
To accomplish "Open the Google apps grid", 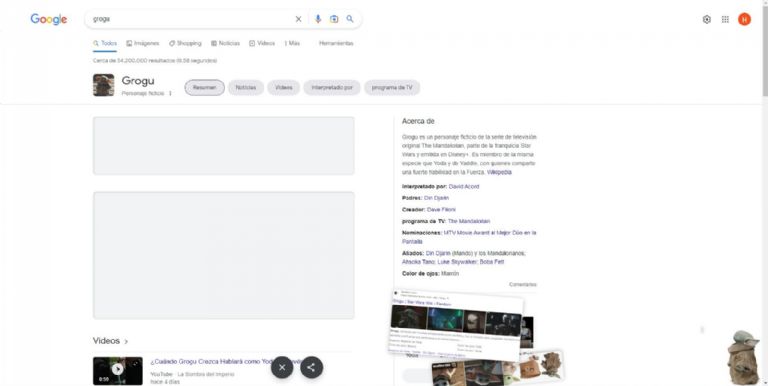I will tap(725, 19).
